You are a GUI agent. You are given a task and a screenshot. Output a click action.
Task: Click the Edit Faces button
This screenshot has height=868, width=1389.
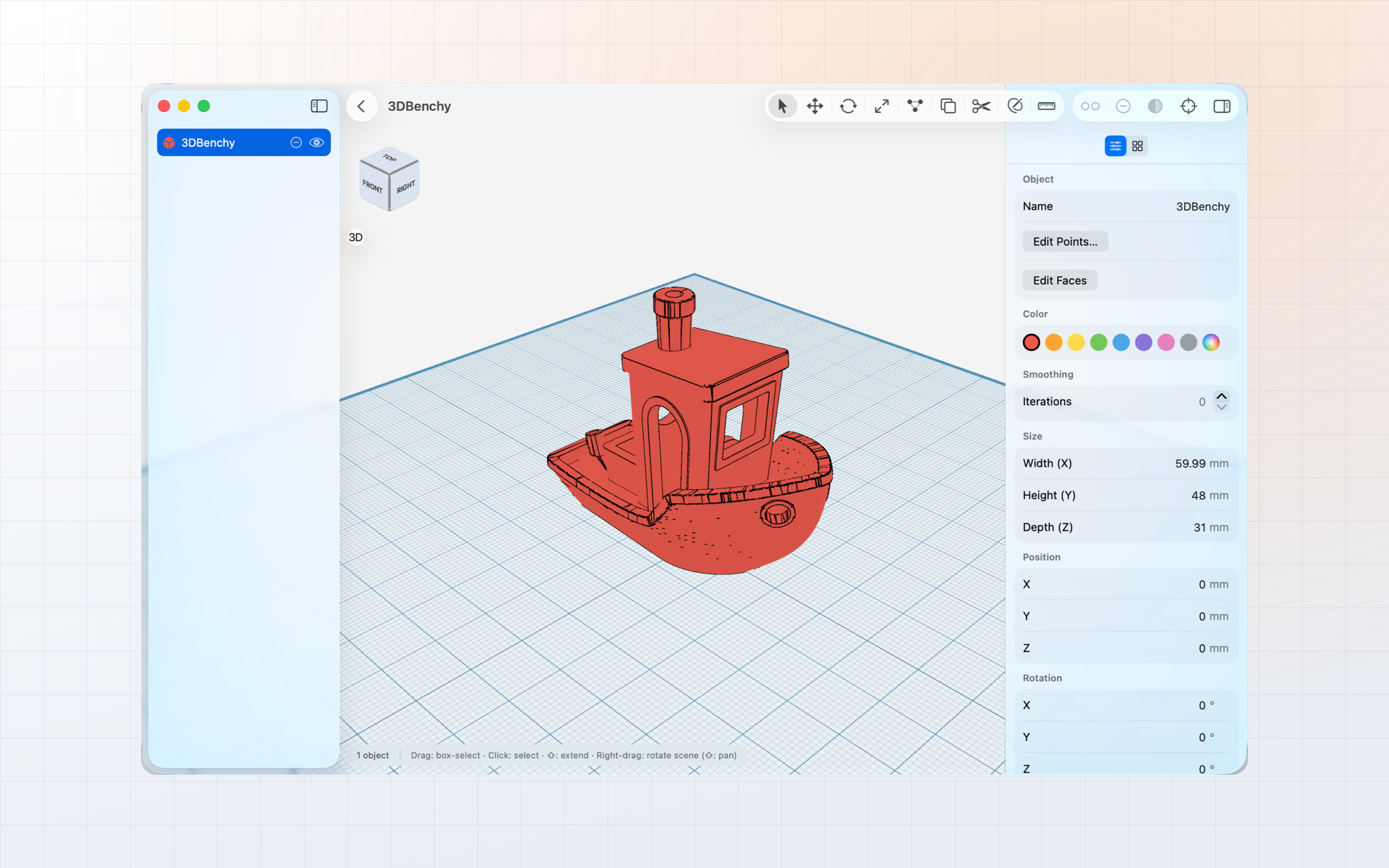(x=1060, y=280)
